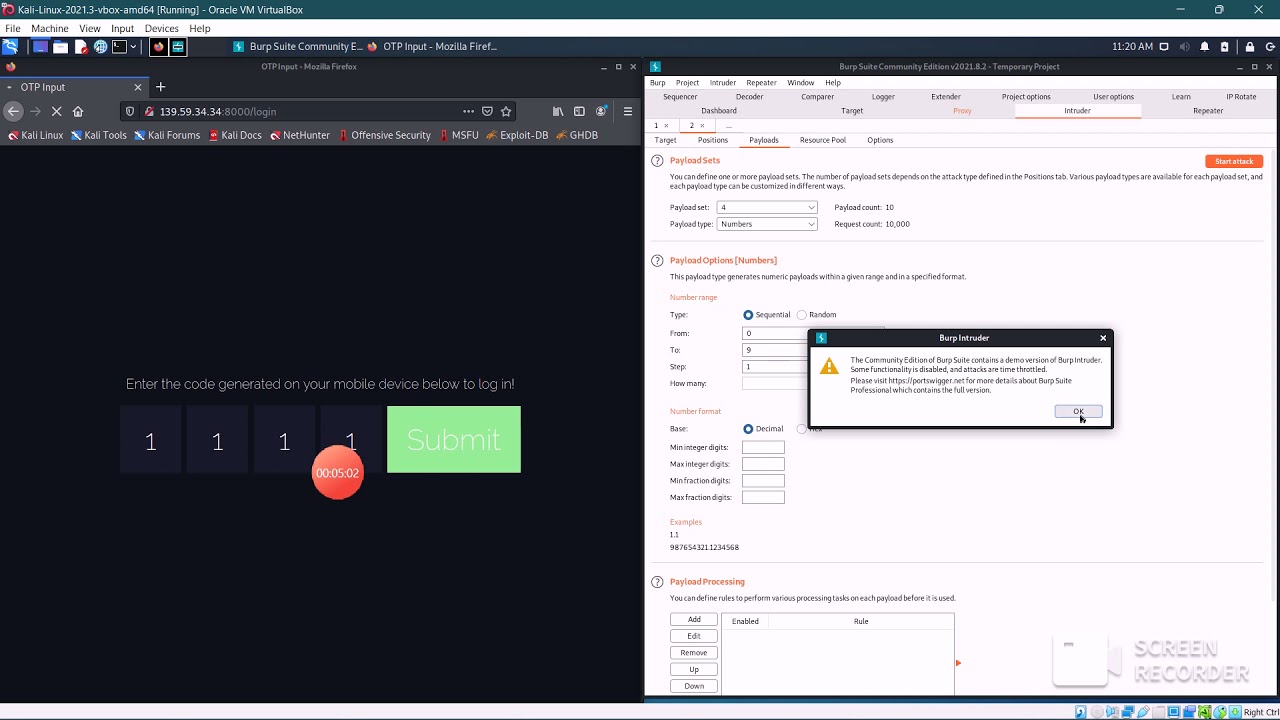Image resolution: width=1280 pixels, height=720 pixels.
Task: Select the Sequential radio button
Action: click(x=748, y=315)
